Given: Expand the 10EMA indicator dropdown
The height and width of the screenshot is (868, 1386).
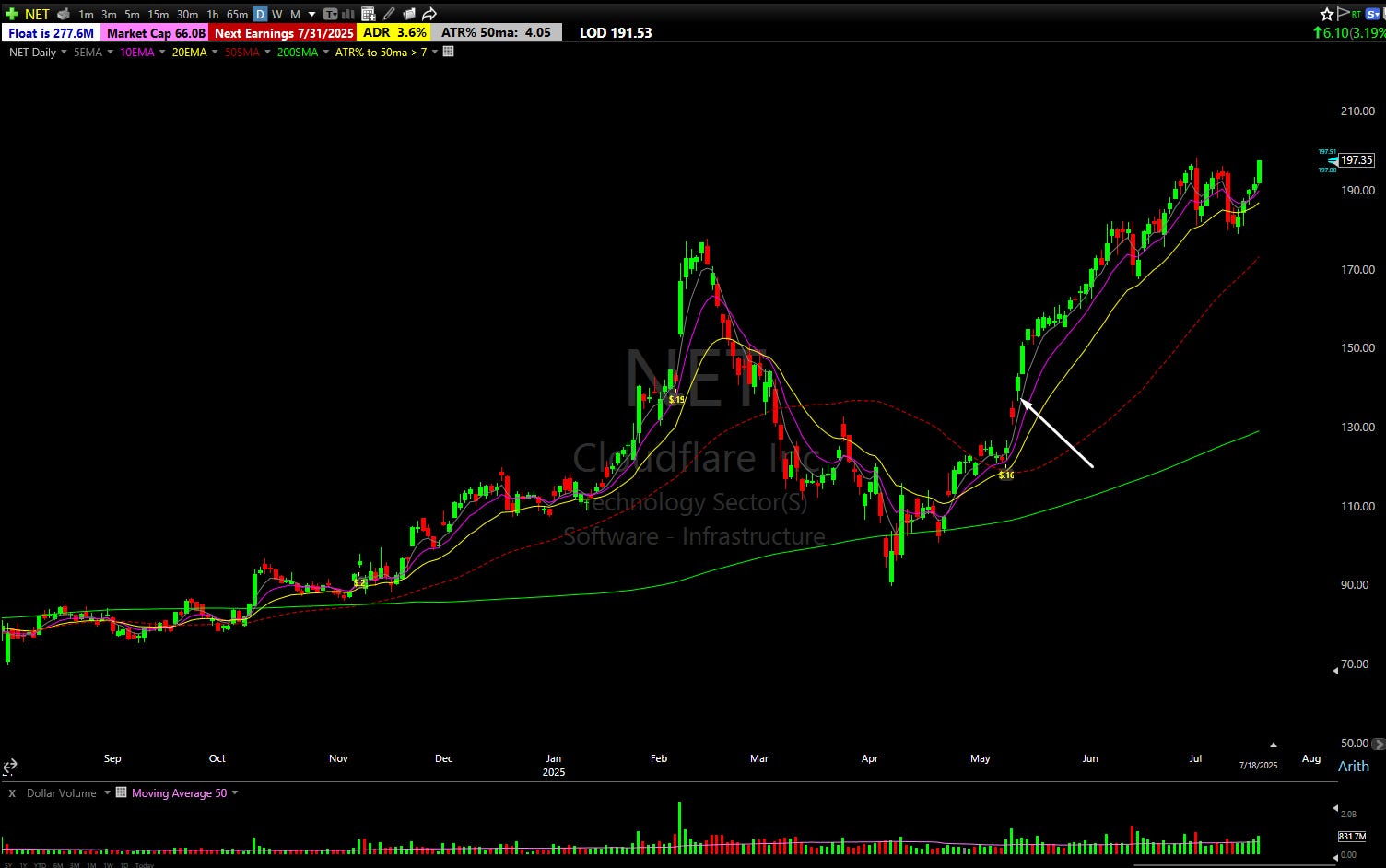Looking at the screenshot, I should tap(162, 53).
